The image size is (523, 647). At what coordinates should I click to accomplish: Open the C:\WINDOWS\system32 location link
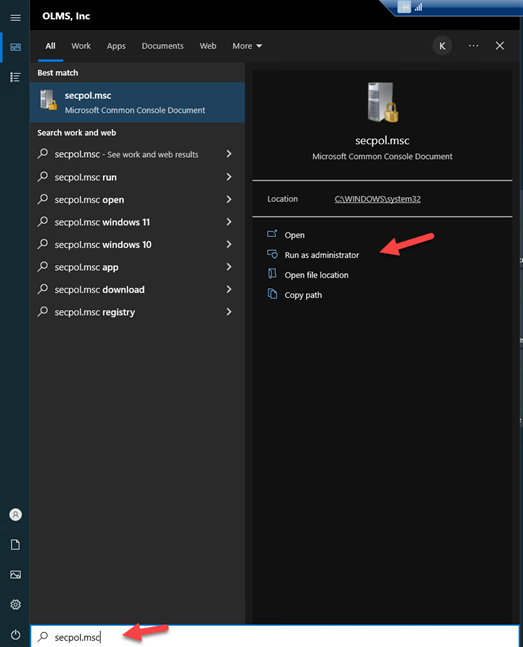(377, 199)
